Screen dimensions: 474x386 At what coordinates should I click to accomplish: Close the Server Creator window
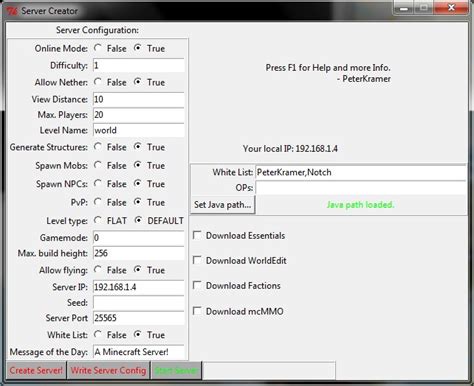(451, 8)
